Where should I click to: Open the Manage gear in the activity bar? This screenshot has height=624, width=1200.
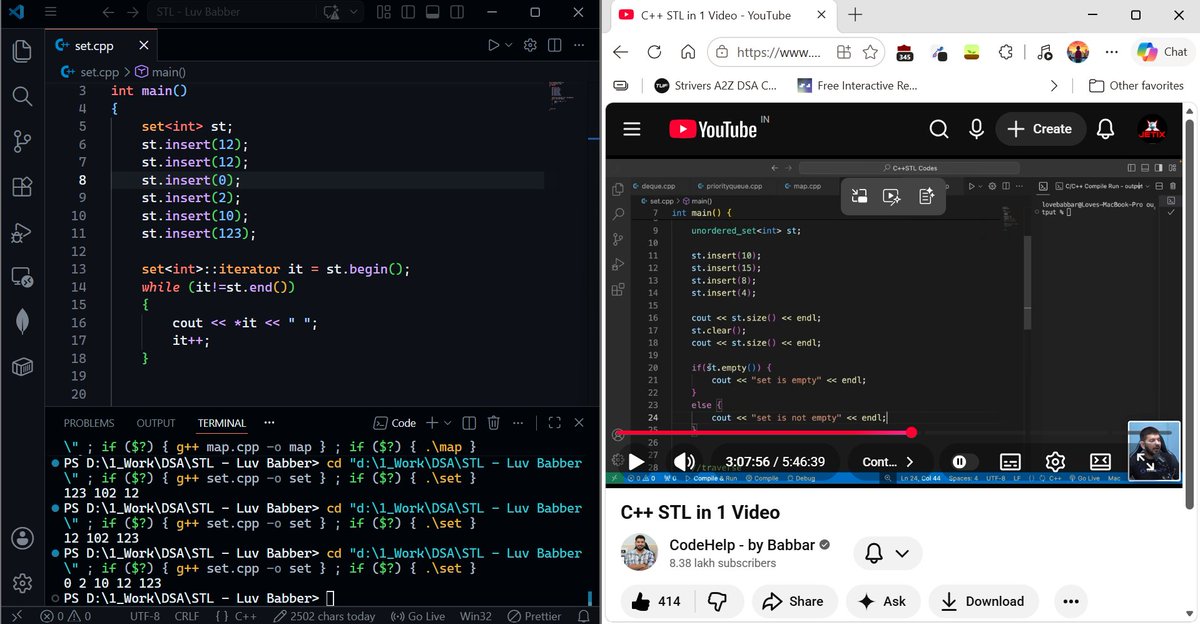22,583
